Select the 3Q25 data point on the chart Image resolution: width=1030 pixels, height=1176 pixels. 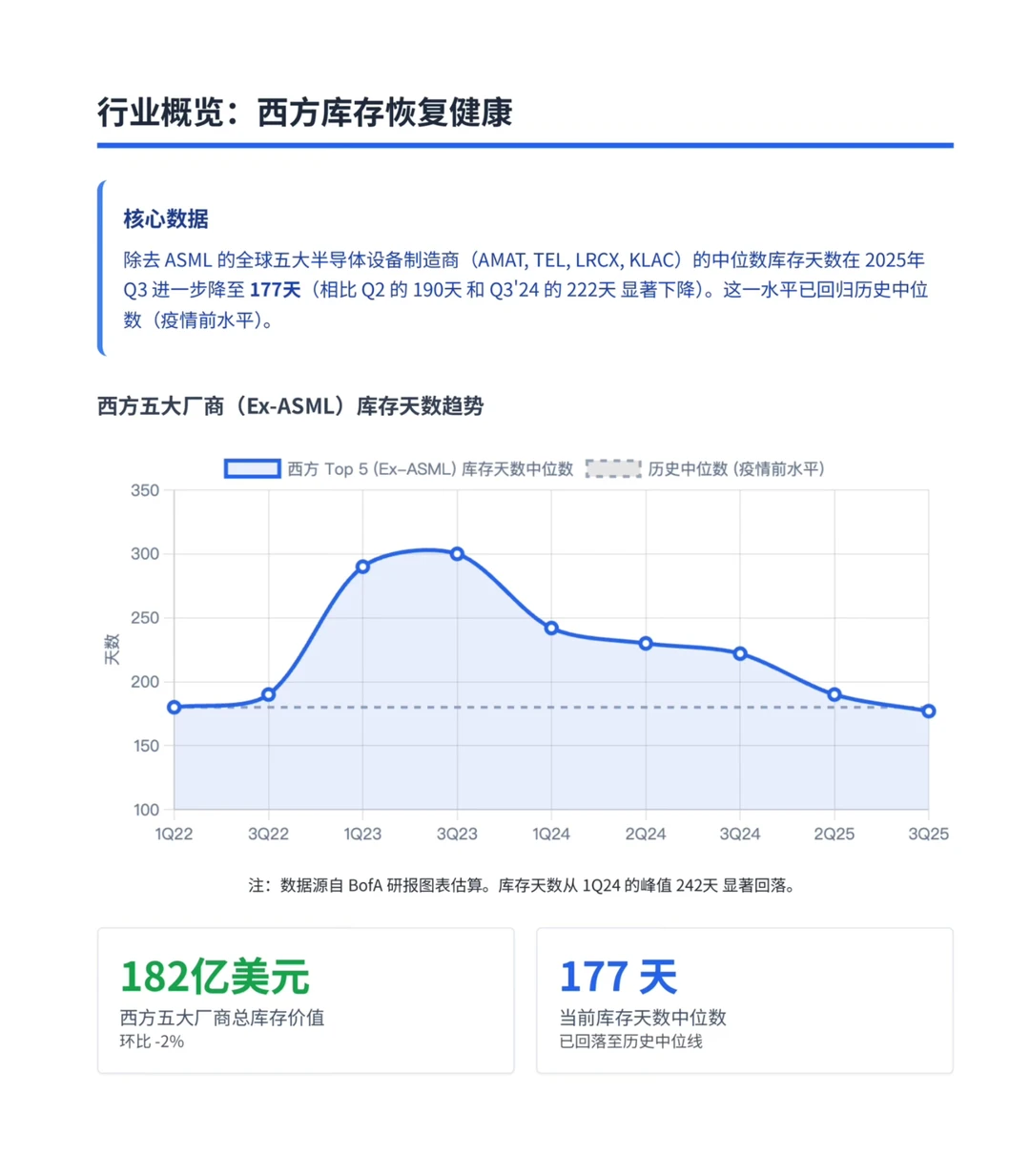925,711
